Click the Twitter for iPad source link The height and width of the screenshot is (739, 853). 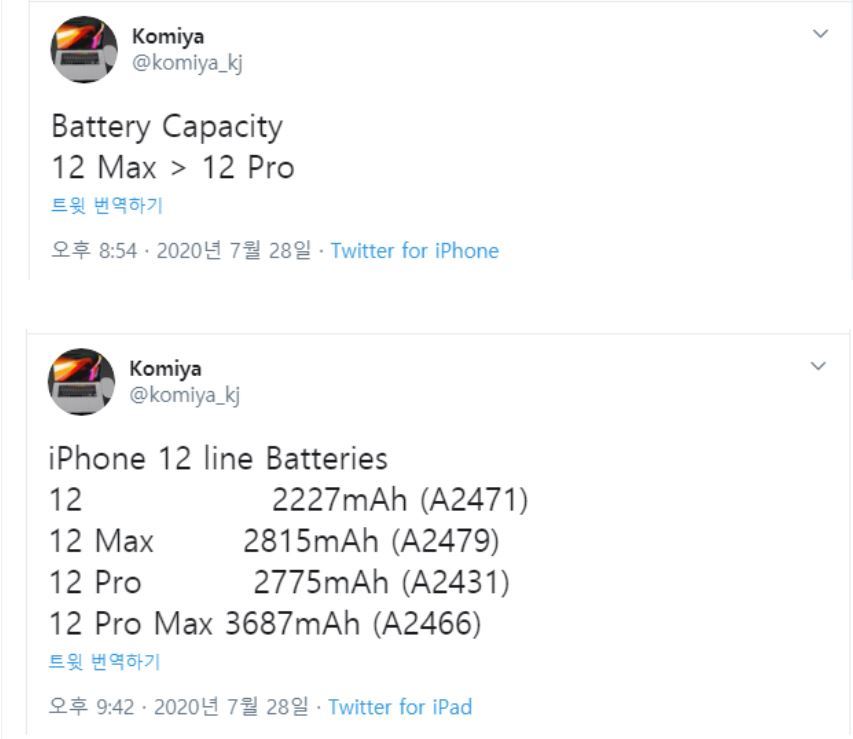coord(400,707)
